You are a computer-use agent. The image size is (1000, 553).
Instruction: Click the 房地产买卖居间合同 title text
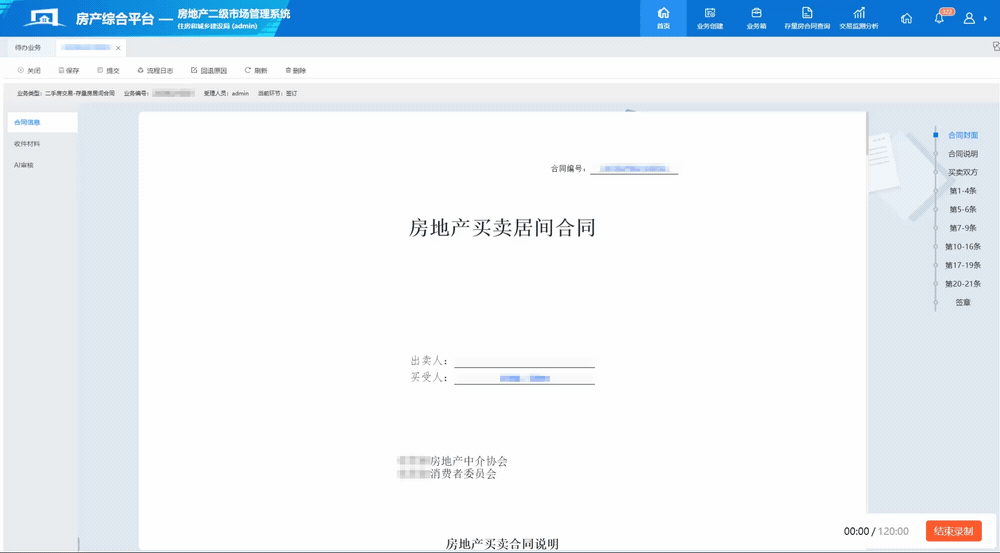tap(502, 228)
